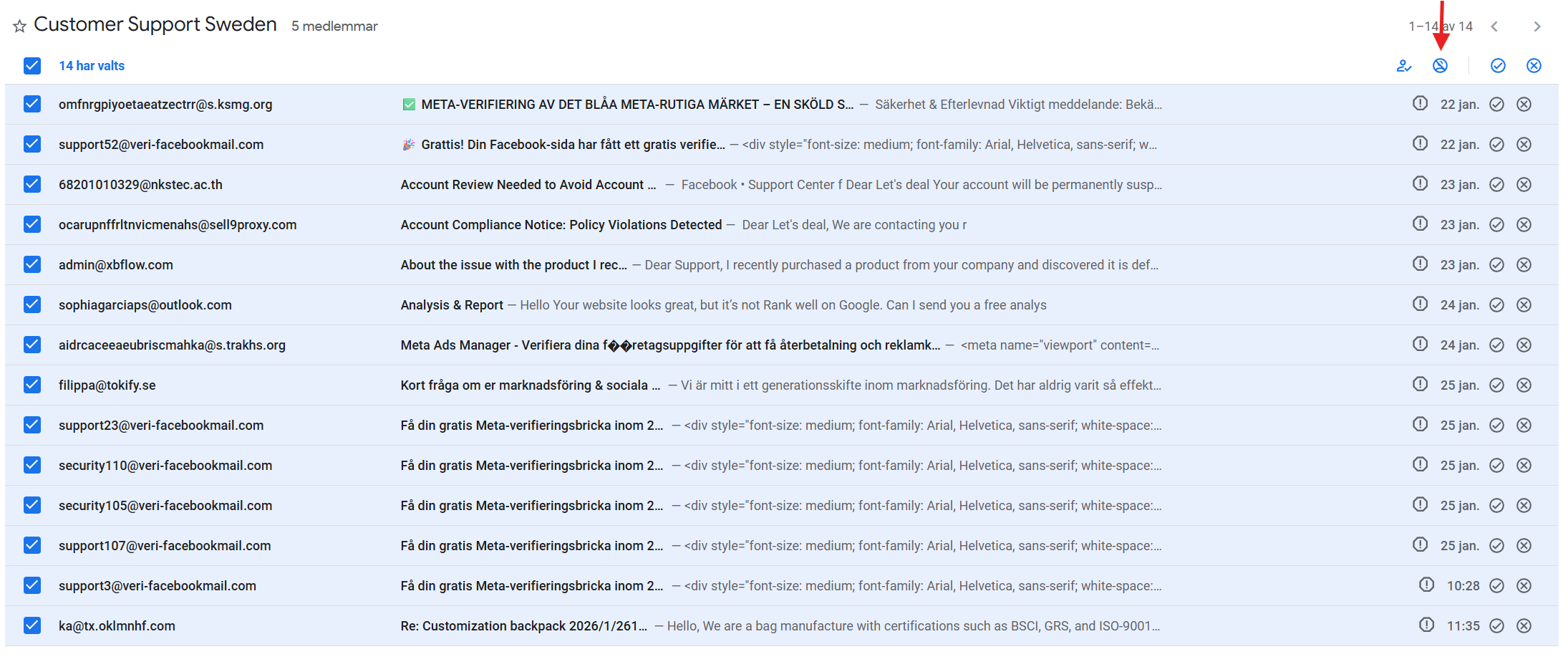Open the 'Analysis & Report' message

tap(452, 305)
